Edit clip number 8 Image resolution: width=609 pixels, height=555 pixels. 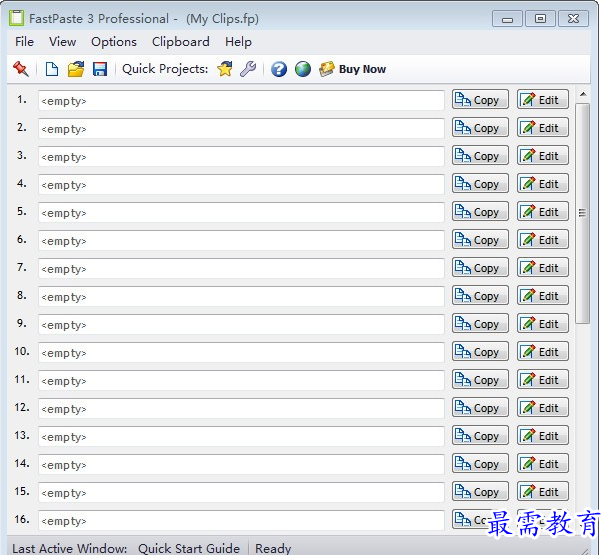point(543,295)
